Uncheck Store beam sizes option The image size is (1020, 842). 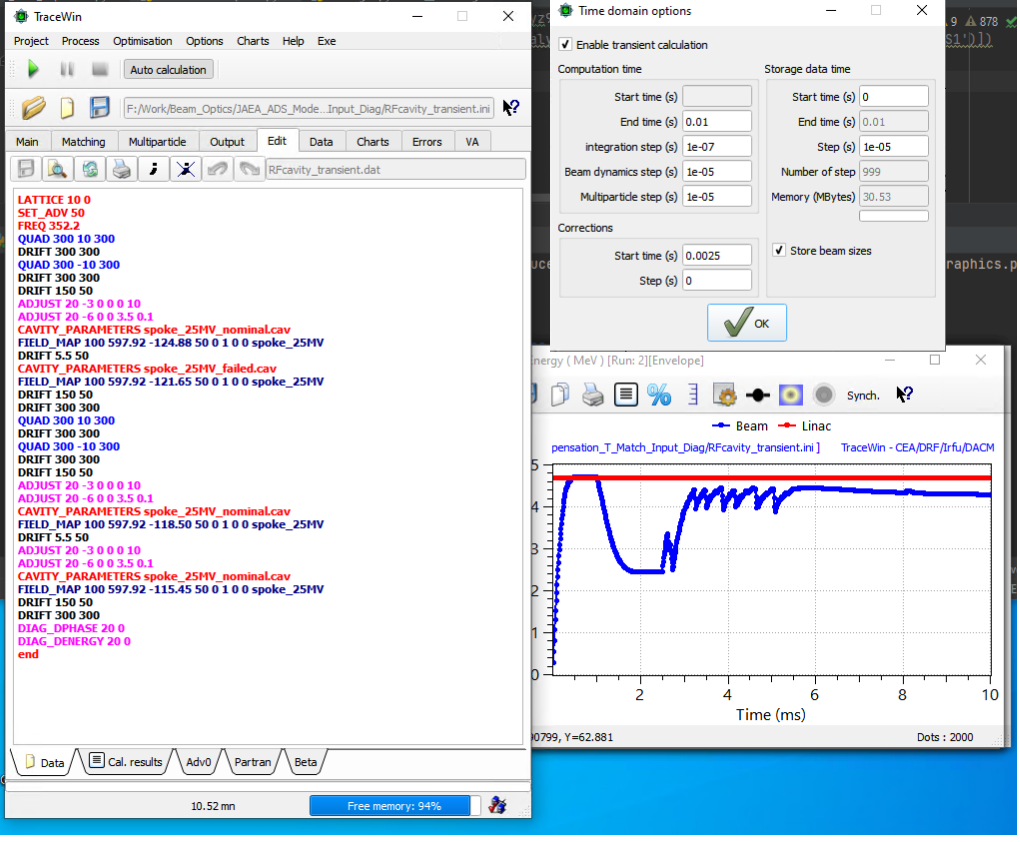pos(779,251)
